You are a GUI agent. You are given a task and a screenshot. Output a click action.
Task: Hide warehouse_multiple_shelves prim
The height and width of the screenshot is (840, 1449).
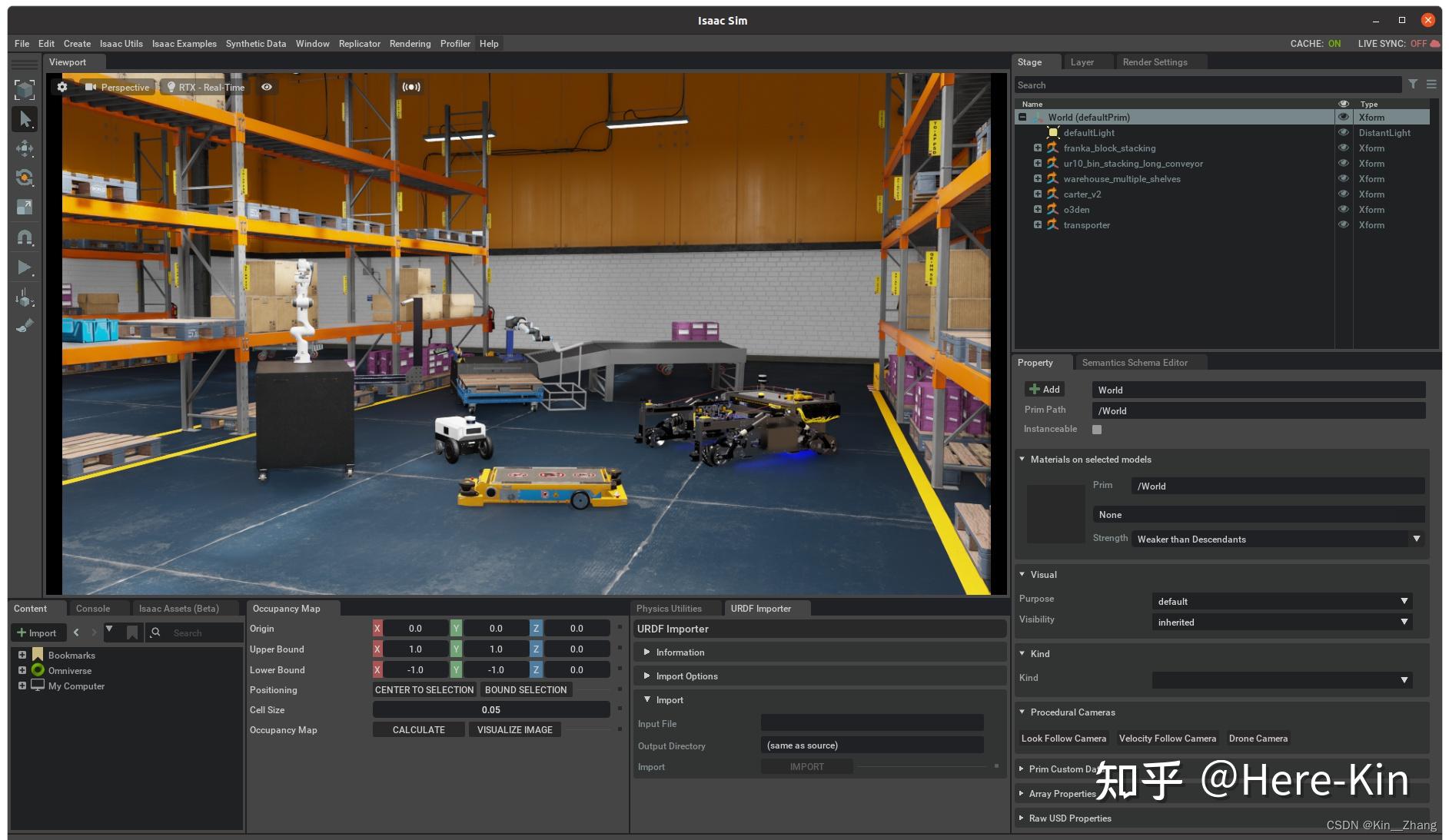[1344, 179]
